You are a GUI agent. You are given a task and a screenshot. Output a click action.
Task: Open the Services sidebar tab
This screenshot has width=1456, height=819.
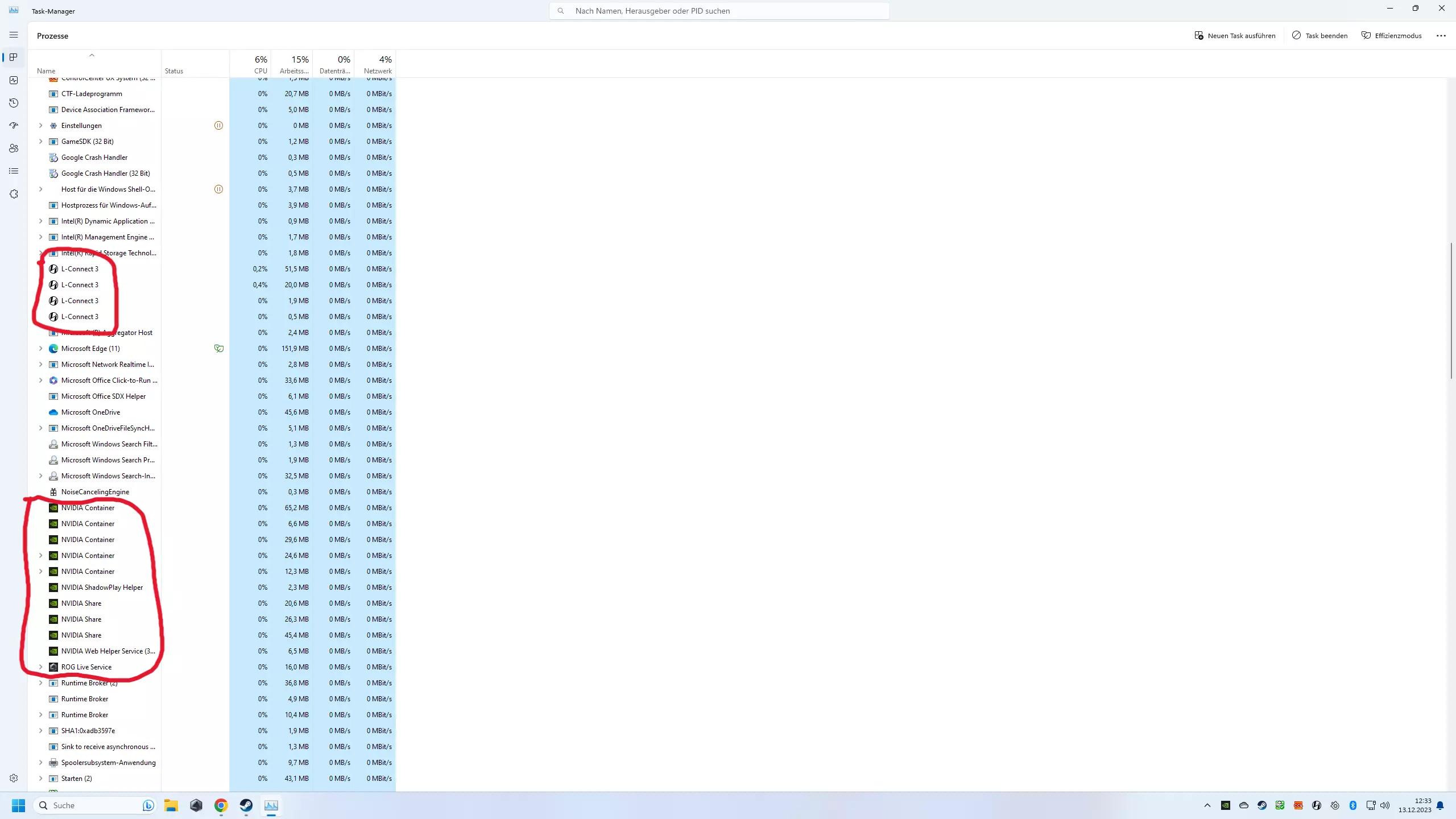14,194
